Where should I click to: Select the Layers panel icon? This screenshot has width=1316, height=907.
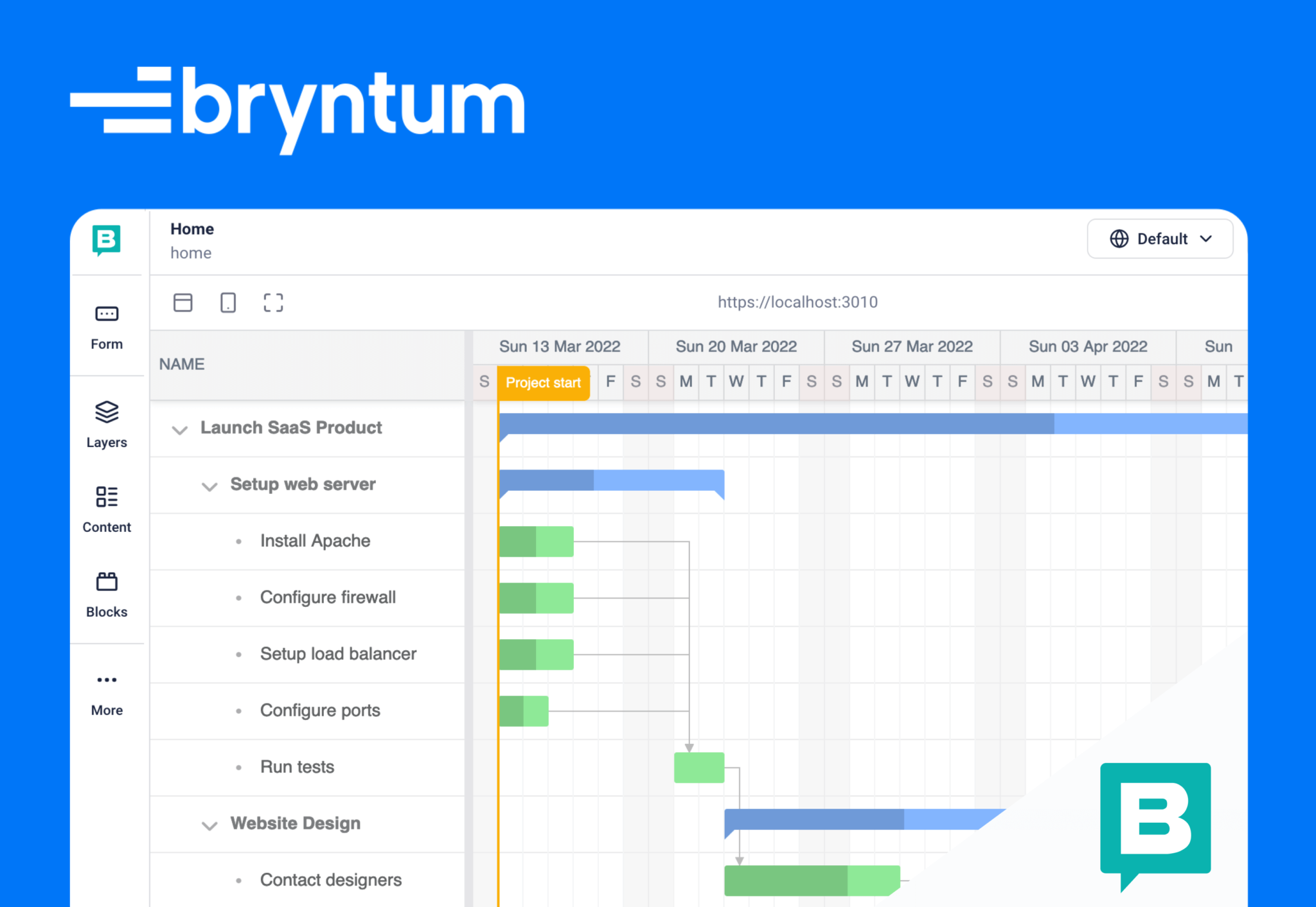click(x=106, y=421)
